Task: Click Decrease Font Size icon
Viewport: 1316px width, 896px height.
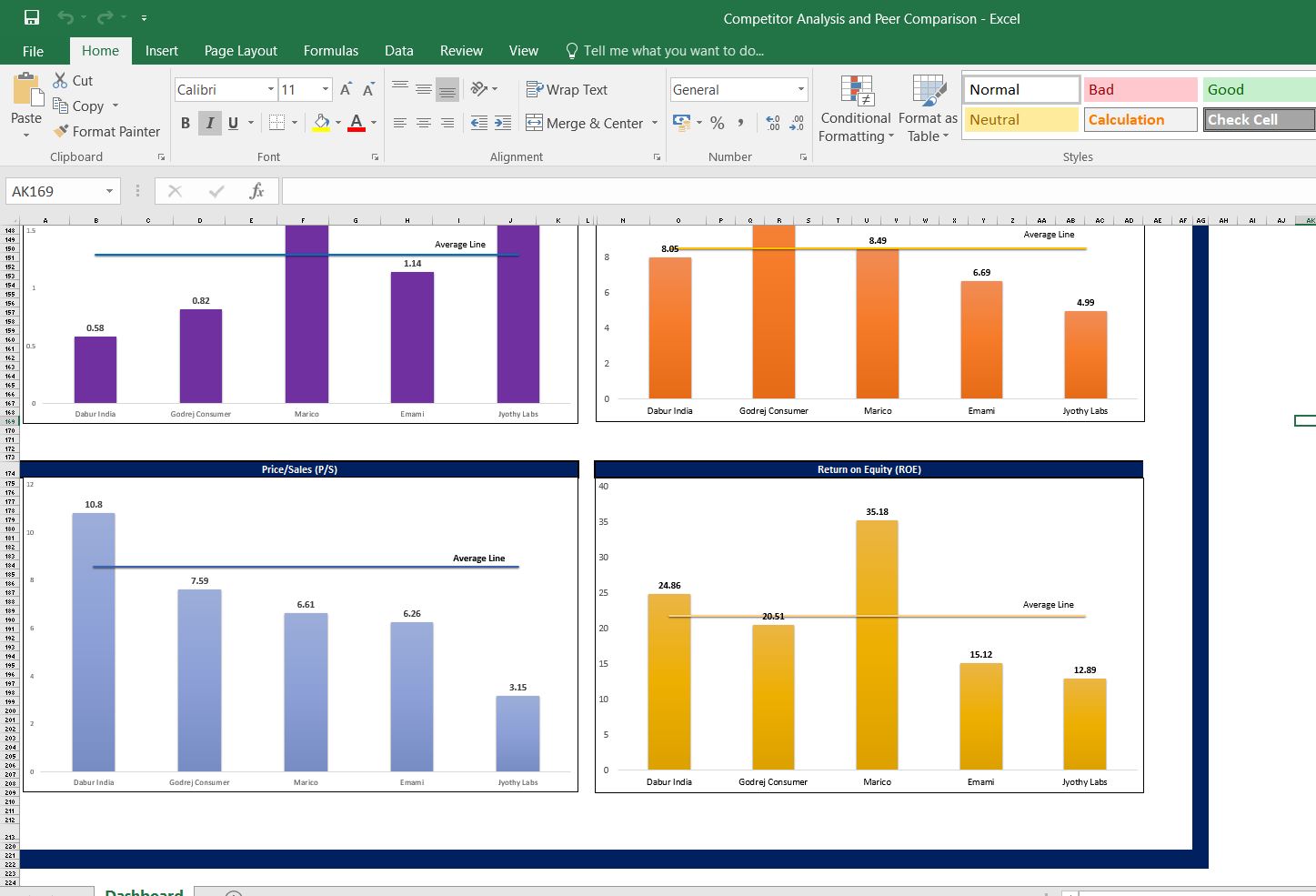Action: click(x=368, y=89)
